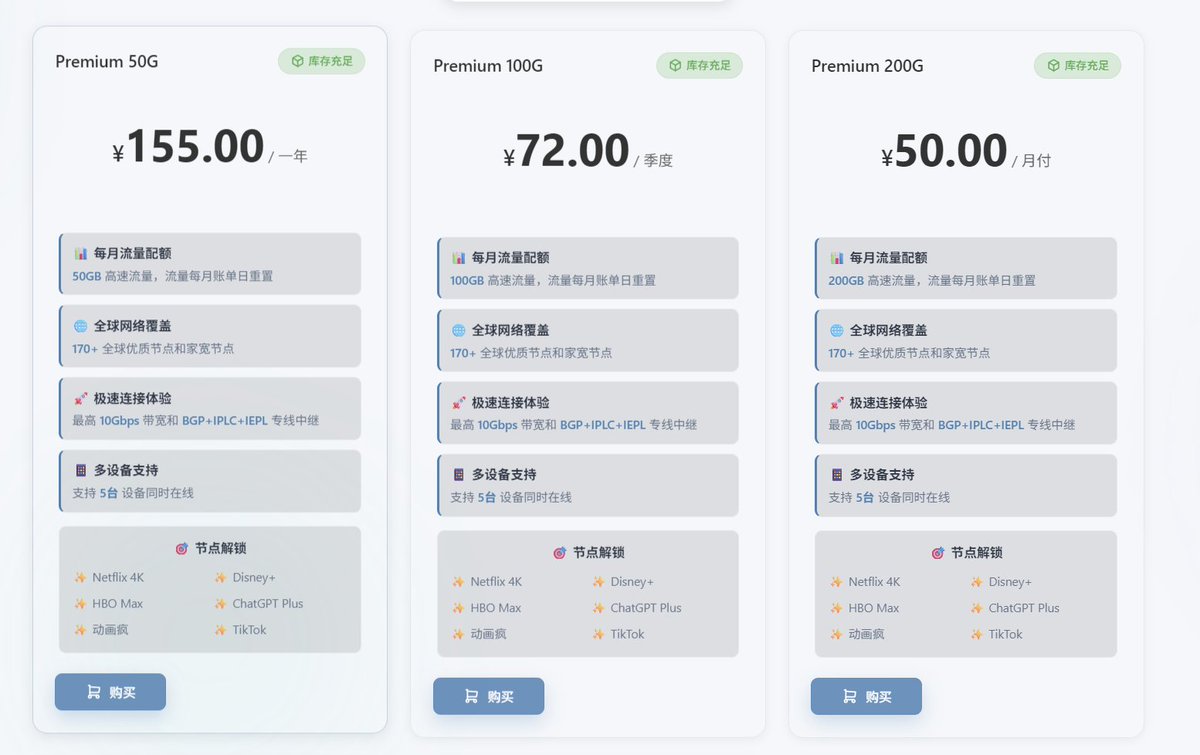
Task: Click 动画疯 in the Premium 200G card
Action: tap(866, 634)
